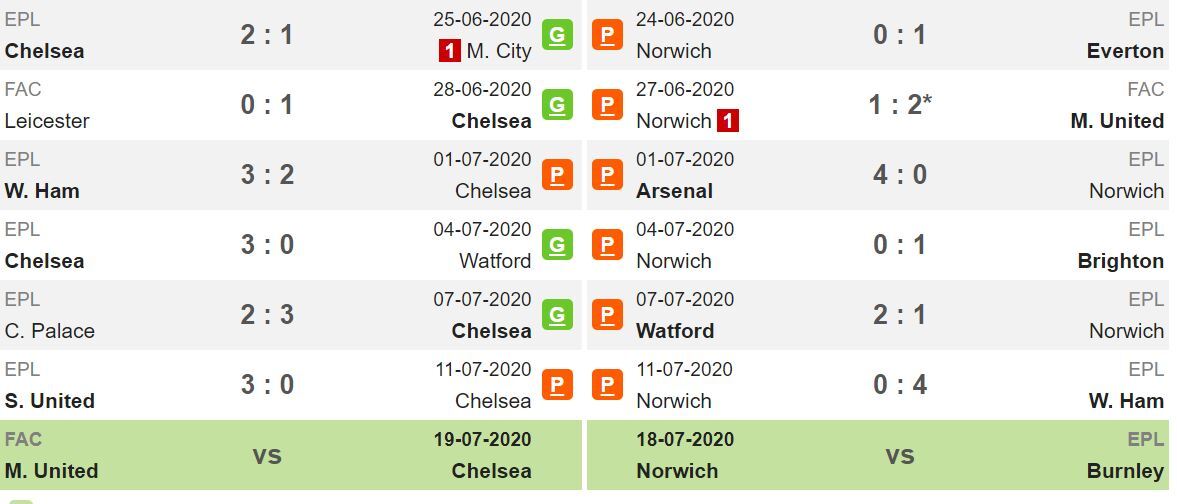Select upcoming M. United vs Chelsea FAC match
The width and height of the screenshot is (1177, 504).
click(291, 455)
